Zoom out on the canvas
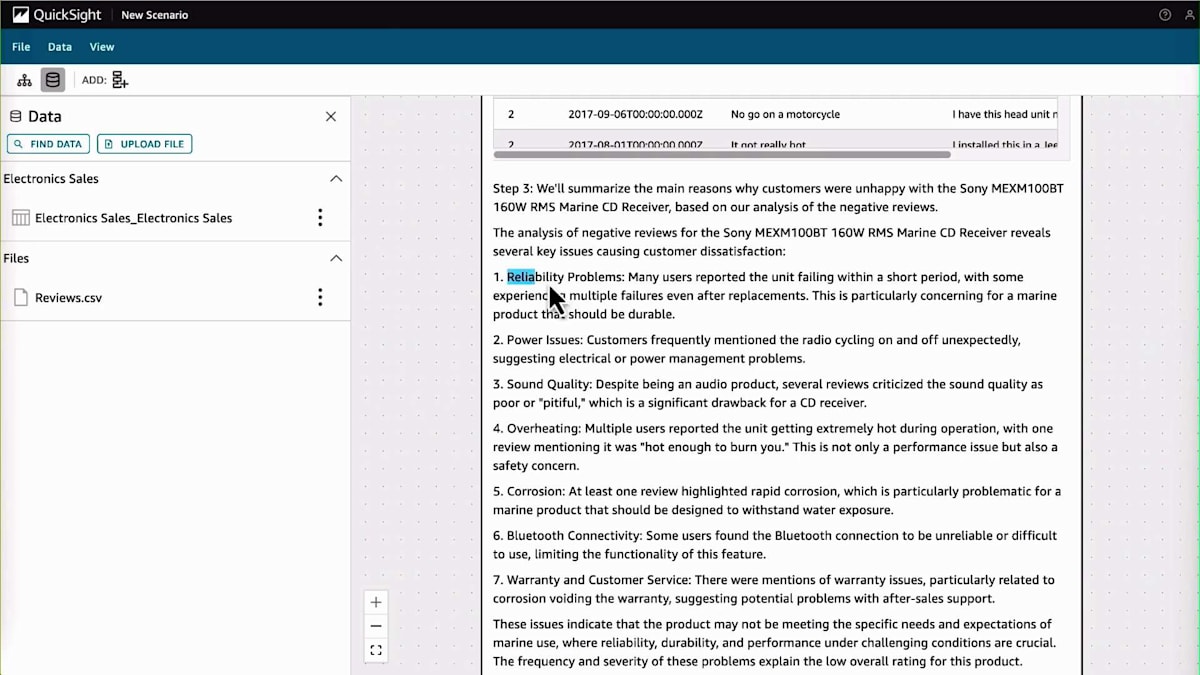Viewport: 1200px width, 675px height. tap(376, 626)
